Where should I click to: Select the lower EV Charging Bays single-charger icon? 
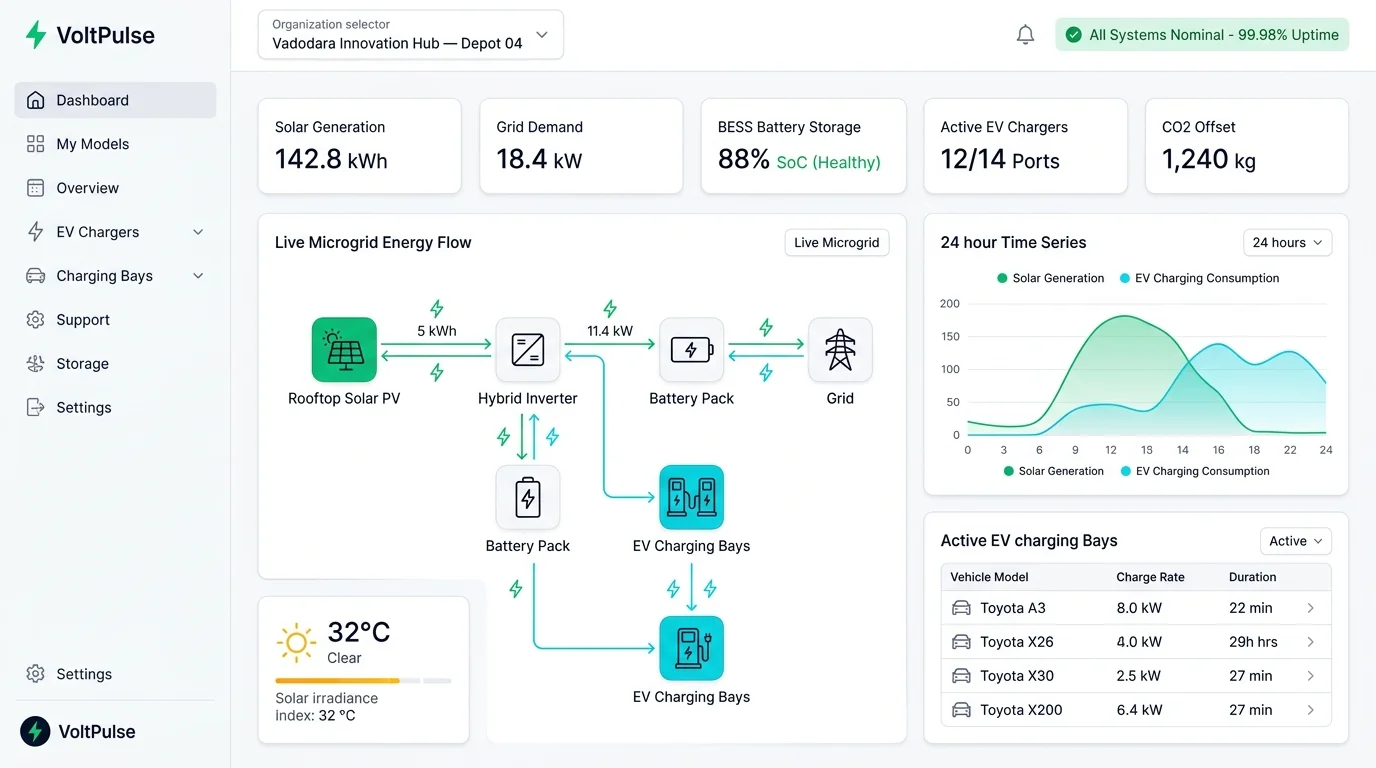point(692,648)
